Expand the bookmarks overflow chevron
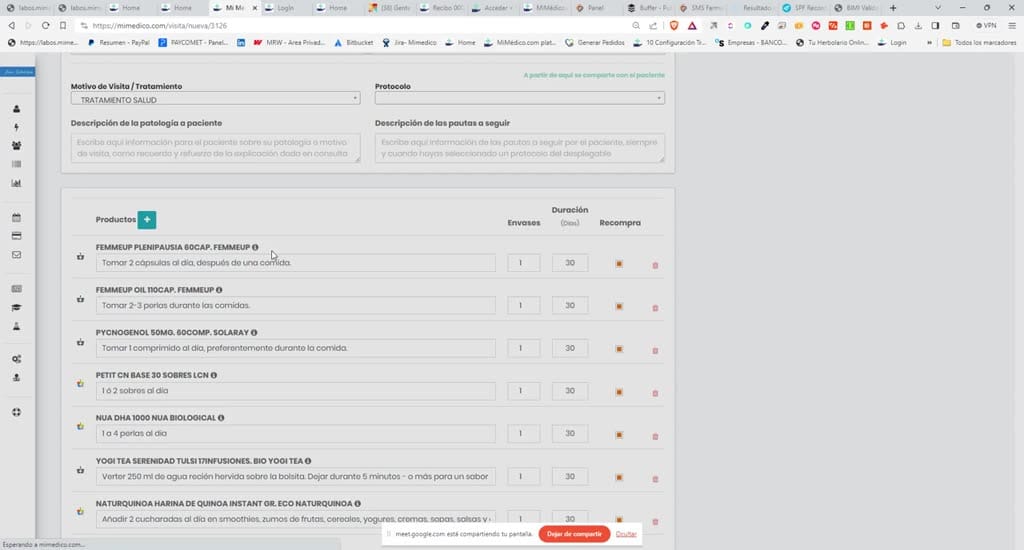 929,42
